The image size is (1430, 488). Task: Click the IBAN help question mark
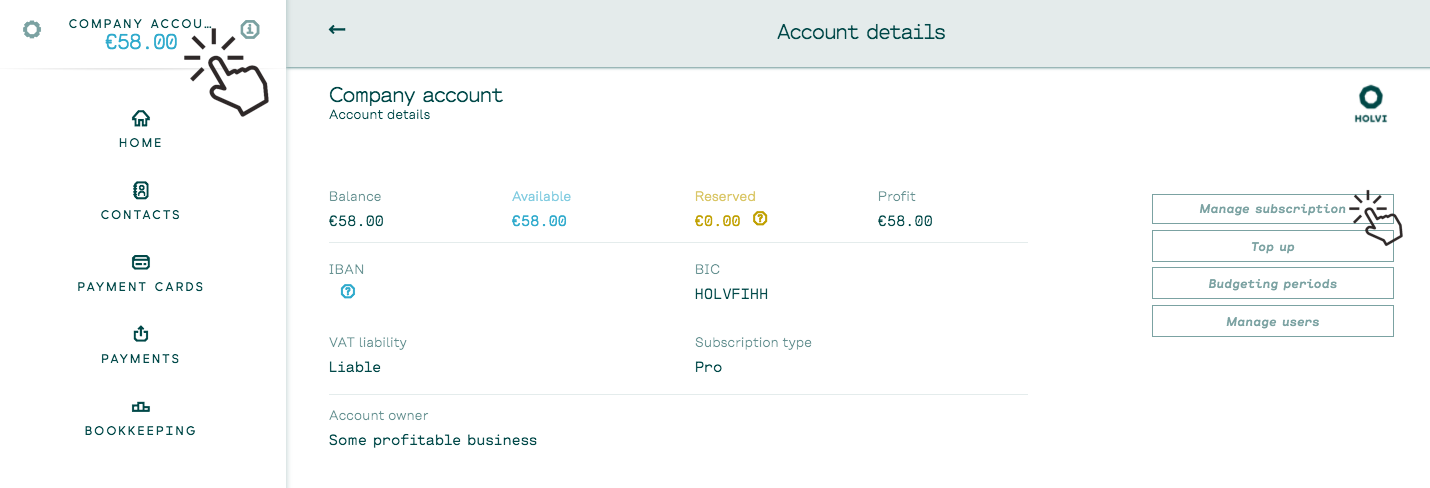pyautogui.click(x=348, y=292)
